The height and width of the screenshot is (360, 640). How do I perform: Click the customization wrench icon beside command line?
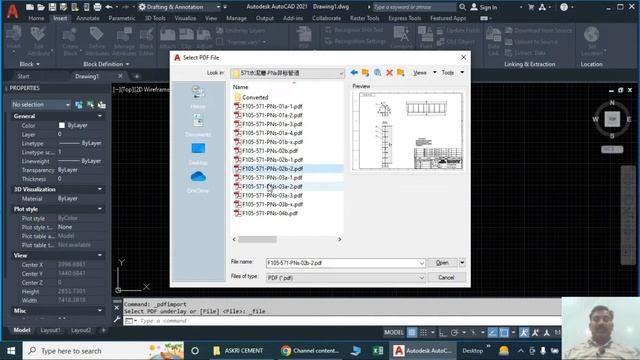pyautogui.click(x=117, y=320)
